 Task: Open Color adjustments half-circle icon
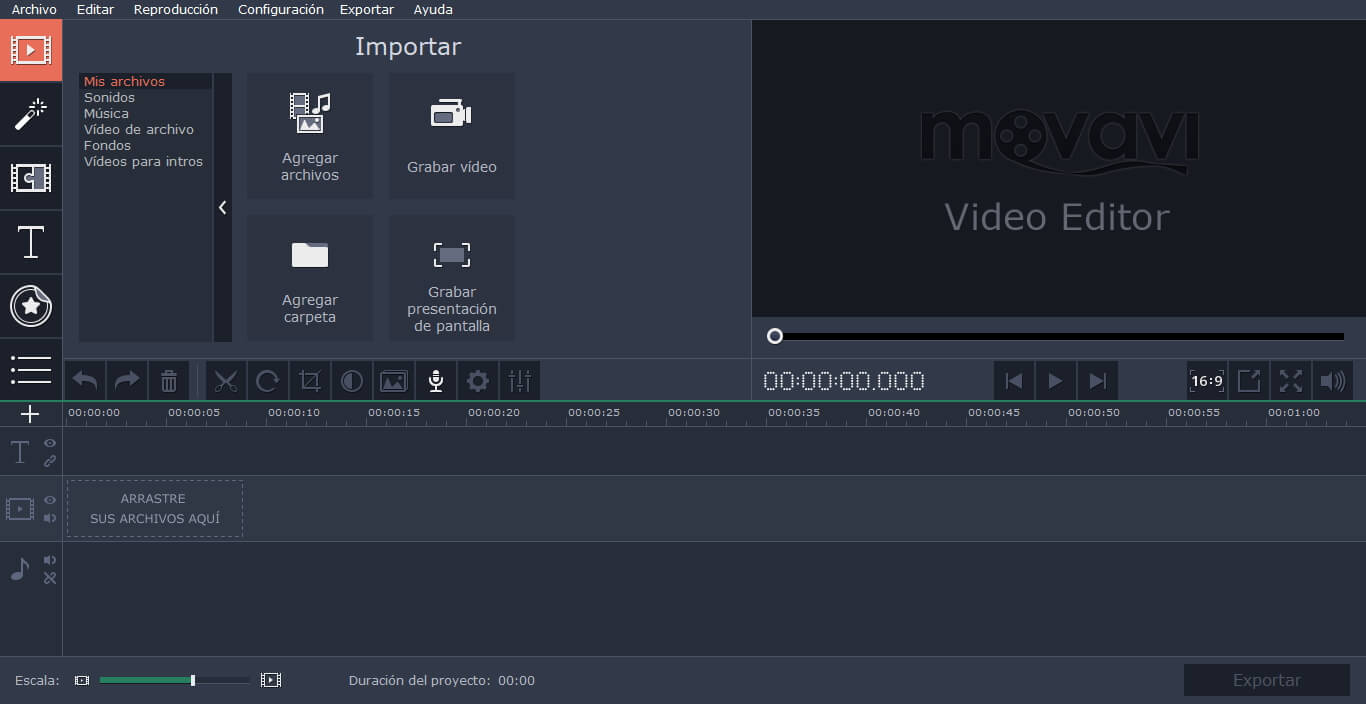pos(352,381)
